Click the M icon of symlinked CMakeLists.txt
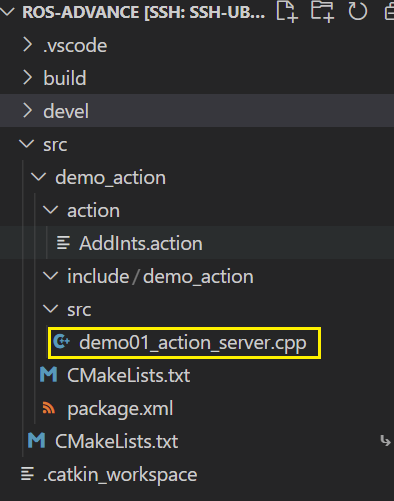 tap(37, 440)
